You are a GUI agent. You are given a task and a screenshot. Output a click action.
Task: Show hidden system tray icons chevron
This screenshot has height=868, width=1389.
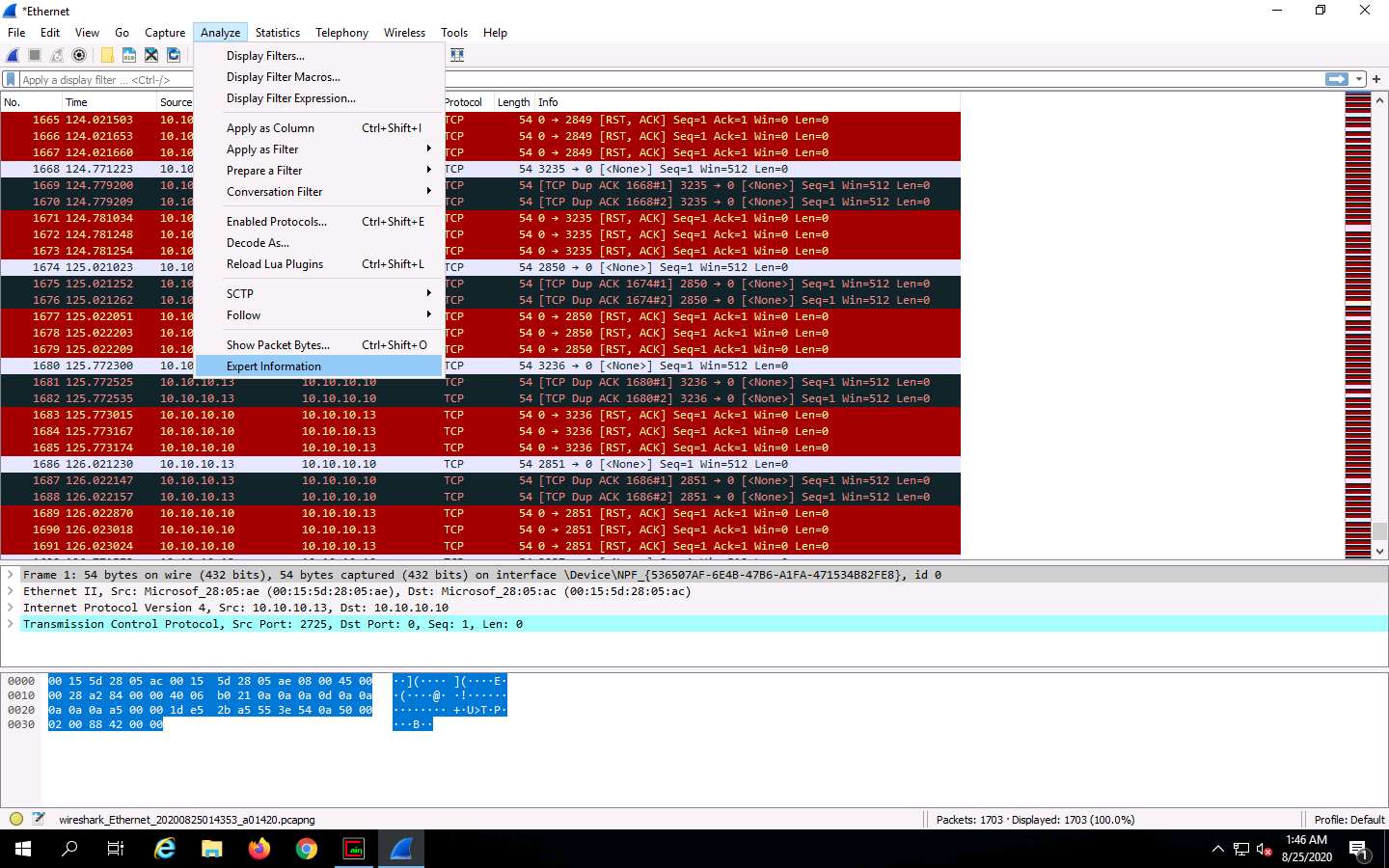tap(1217, 849)
